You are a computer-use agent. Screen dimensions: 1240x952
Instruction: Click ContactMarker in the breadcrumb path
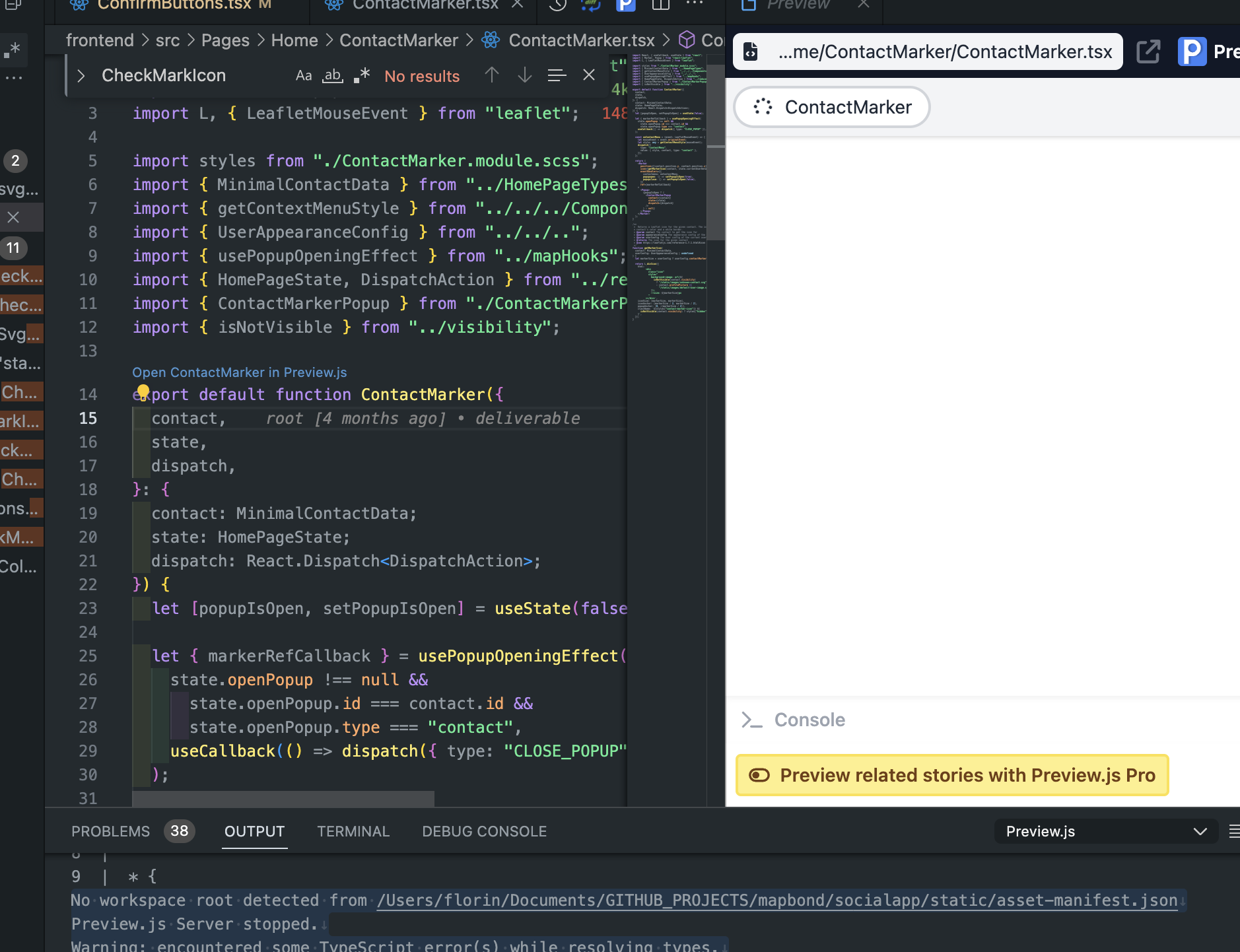pos(399,40)
